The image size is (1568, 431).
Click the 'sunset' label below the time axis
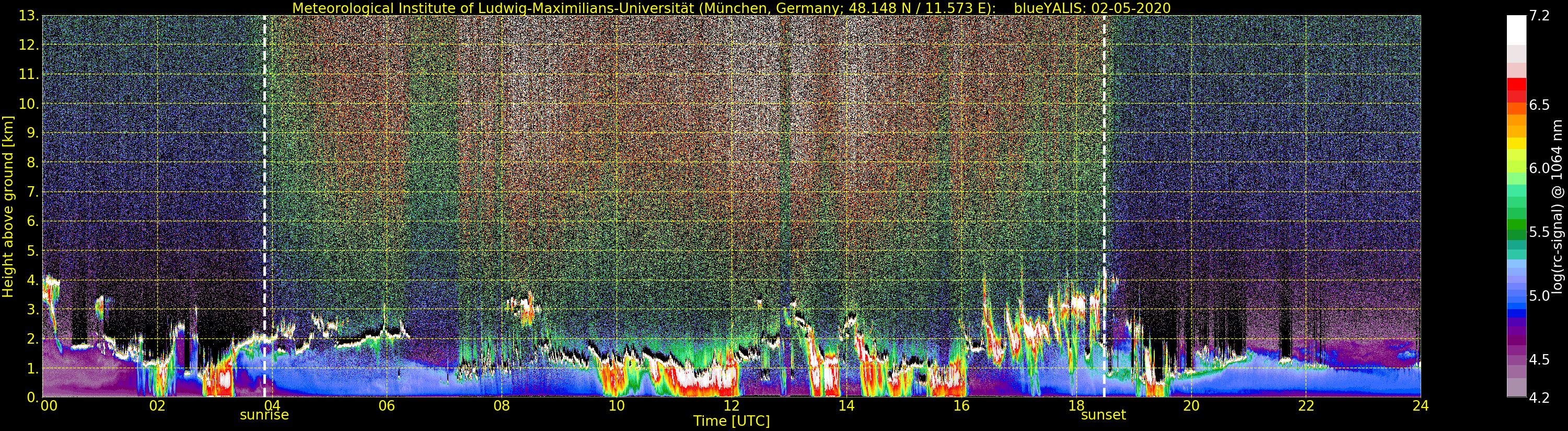pyautogui.click(x=1103, y=415)
